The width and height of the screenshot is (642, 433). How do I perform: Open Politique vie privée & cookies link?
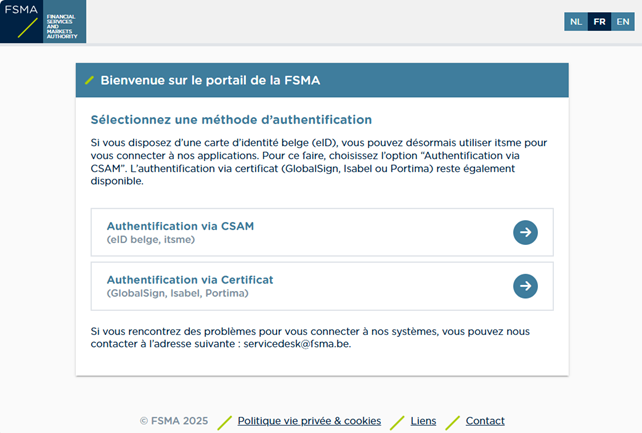pyautogui.click(x=309, y=421)
